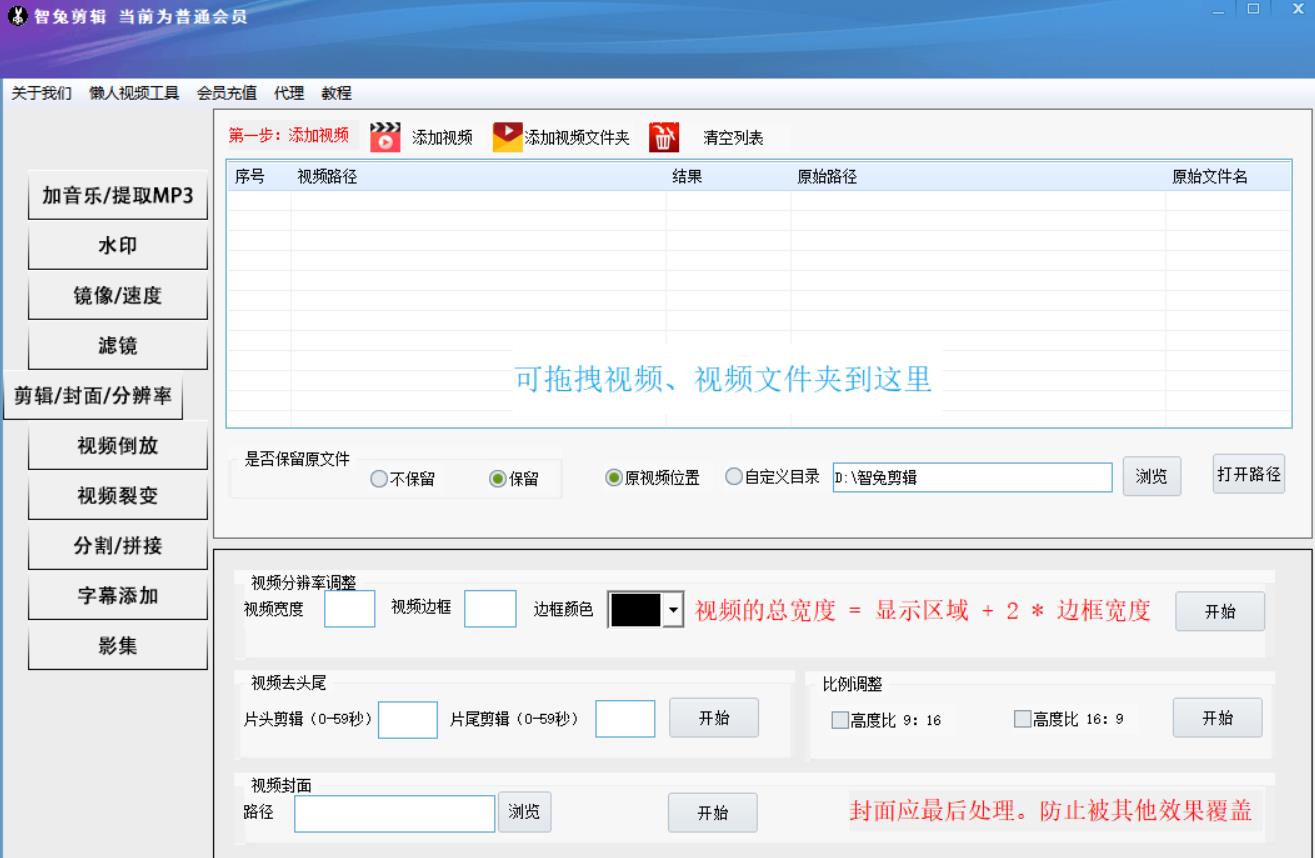Click the 可拖拽视频、视频文件夹到这里 hint text
This screenshot has width=1315, height=858.
[x=723, y=380]
